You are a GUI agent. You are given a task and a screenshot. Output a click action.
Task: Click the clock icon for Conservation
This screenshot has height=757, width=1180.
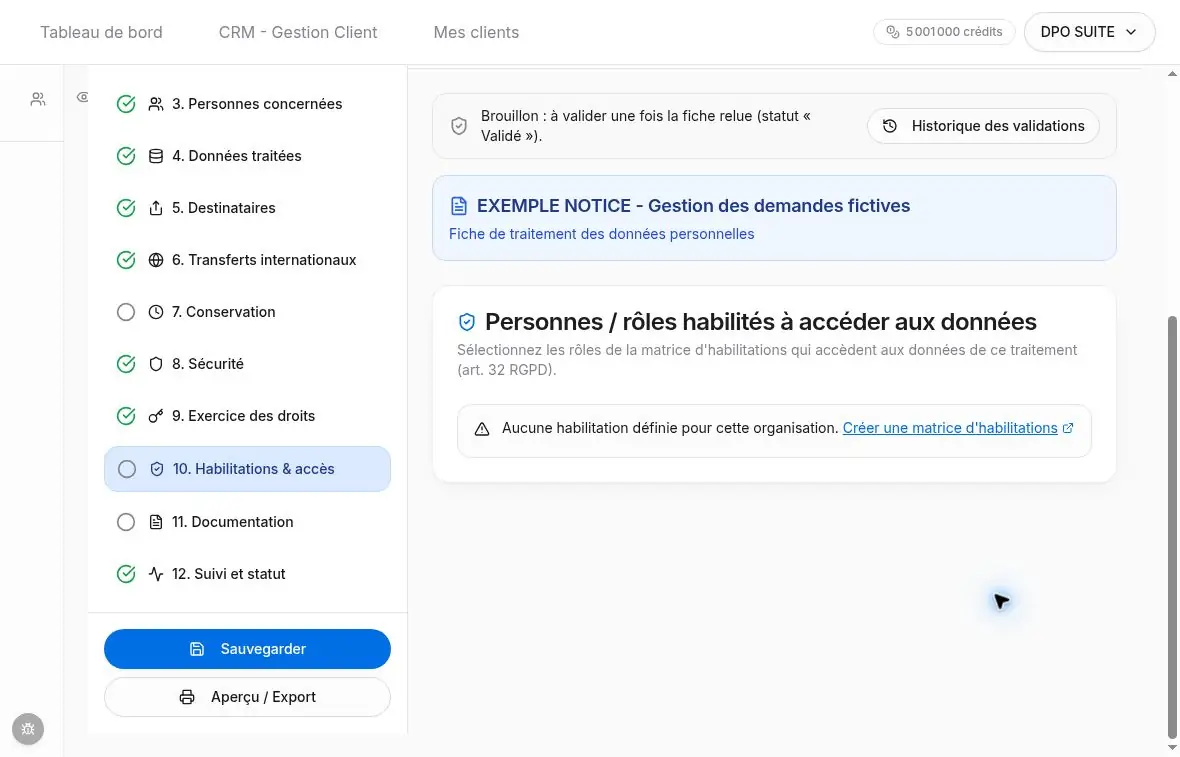click(x=156, y=312)
